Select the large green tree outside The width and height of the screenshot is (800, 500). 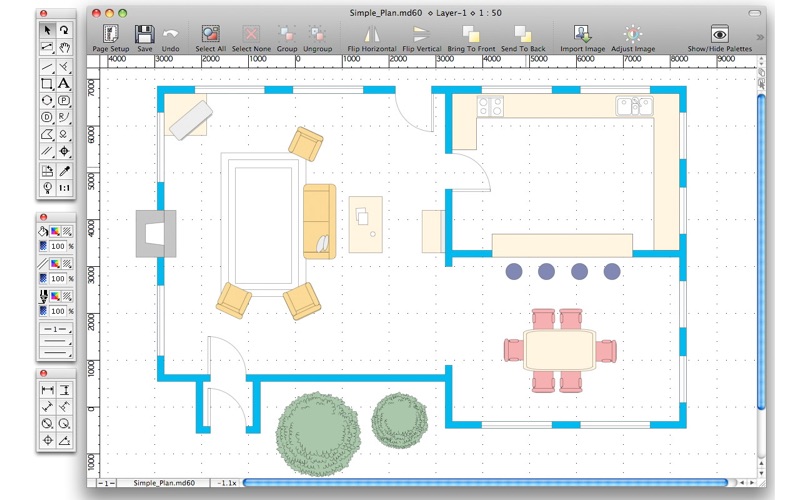point(317,434)
